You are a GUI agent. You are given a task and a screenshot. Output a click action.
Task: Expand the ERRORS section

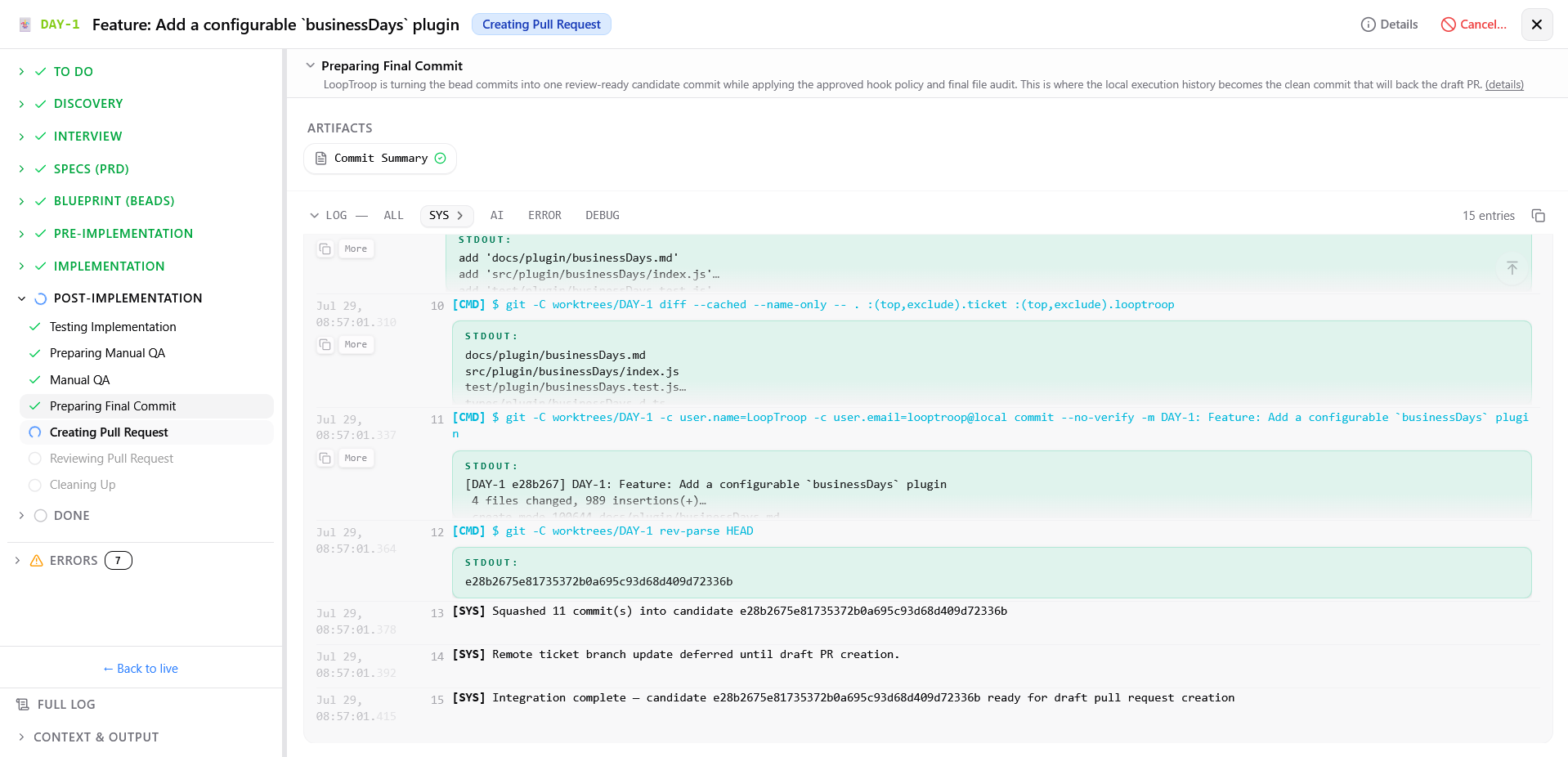tap(17, 561)
